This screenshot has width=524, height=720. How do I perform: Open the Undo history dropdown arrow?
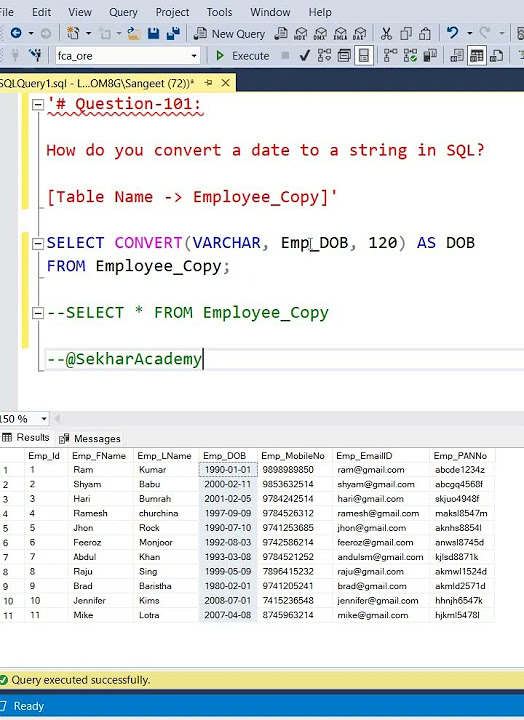coord(469,34)
